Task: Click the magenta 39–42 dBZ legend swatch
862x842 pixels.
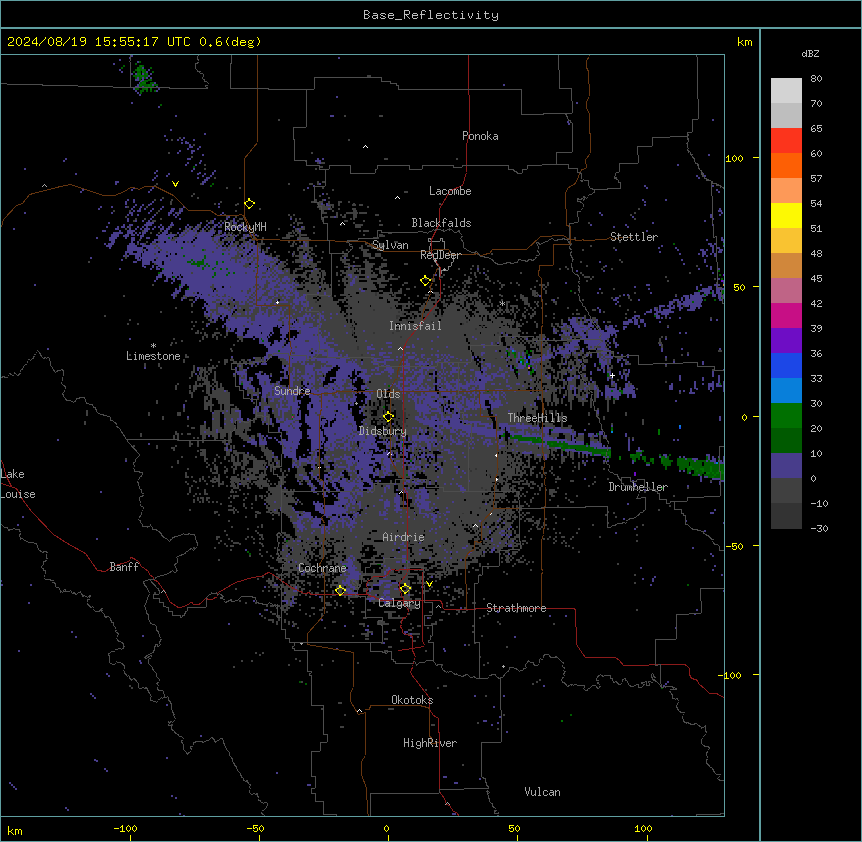Action: [x=786, y=315]
